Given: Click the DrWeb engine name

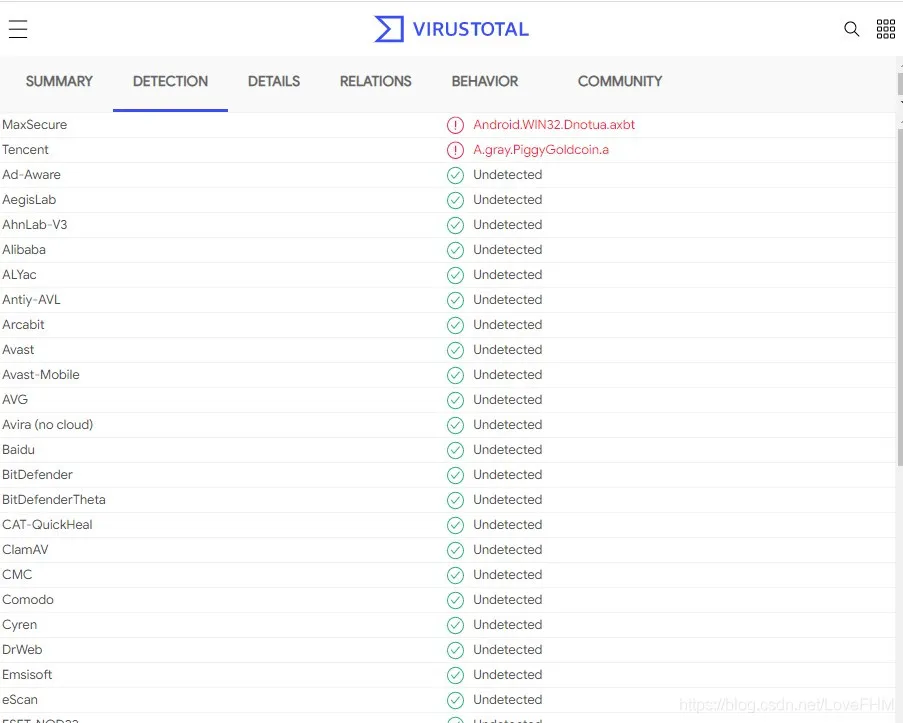Looking at the screenshot, I should 22,649.
